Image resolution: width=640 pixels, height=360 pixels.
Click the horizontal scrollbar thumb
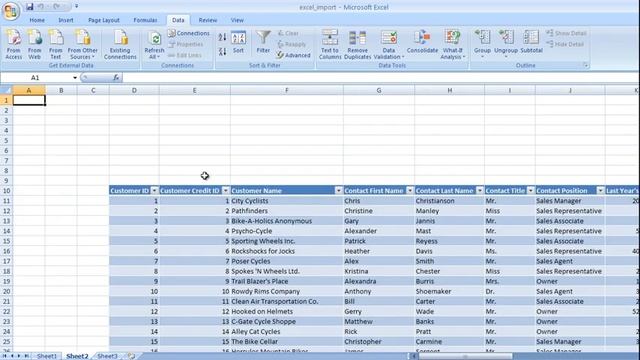[x=465, y=356]
